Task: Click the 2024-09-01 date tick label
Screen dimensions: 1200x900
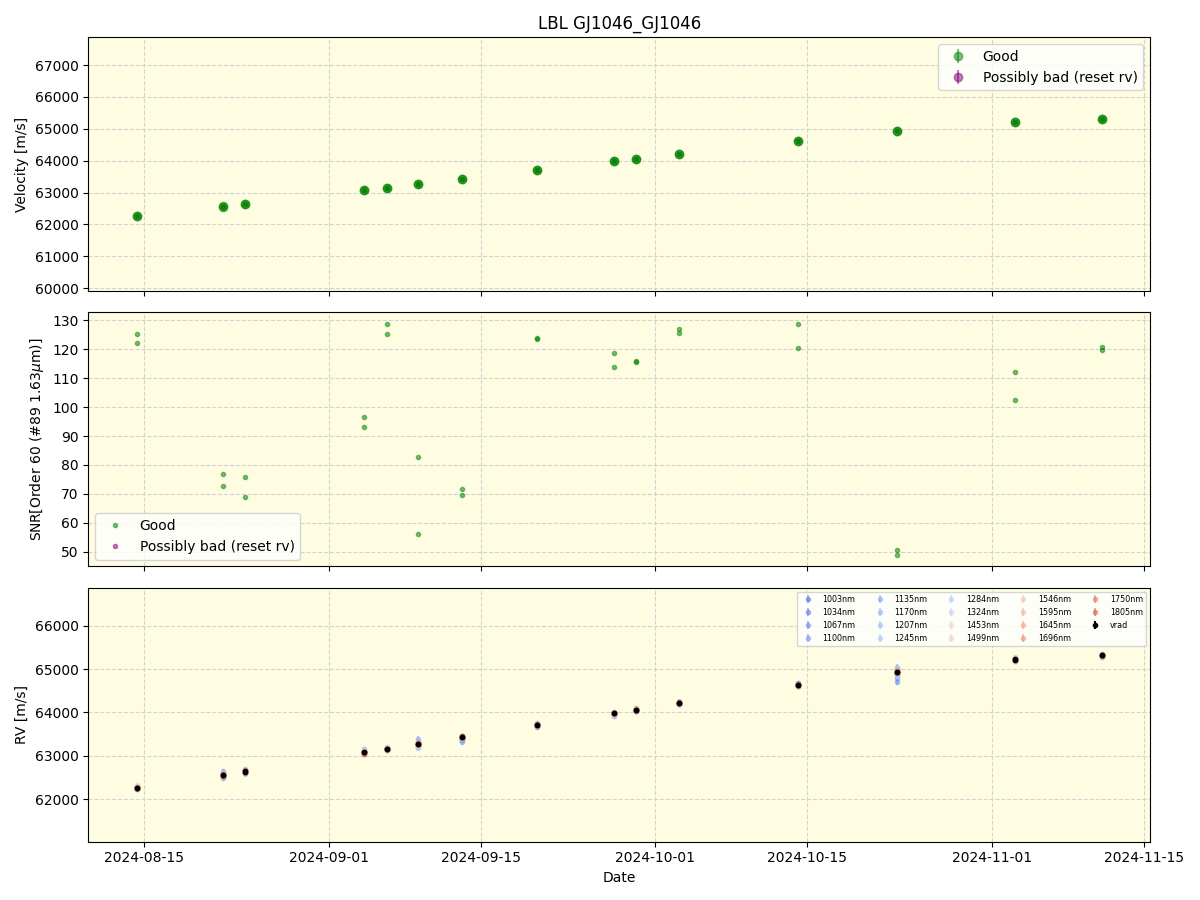Action: (329, 857)
